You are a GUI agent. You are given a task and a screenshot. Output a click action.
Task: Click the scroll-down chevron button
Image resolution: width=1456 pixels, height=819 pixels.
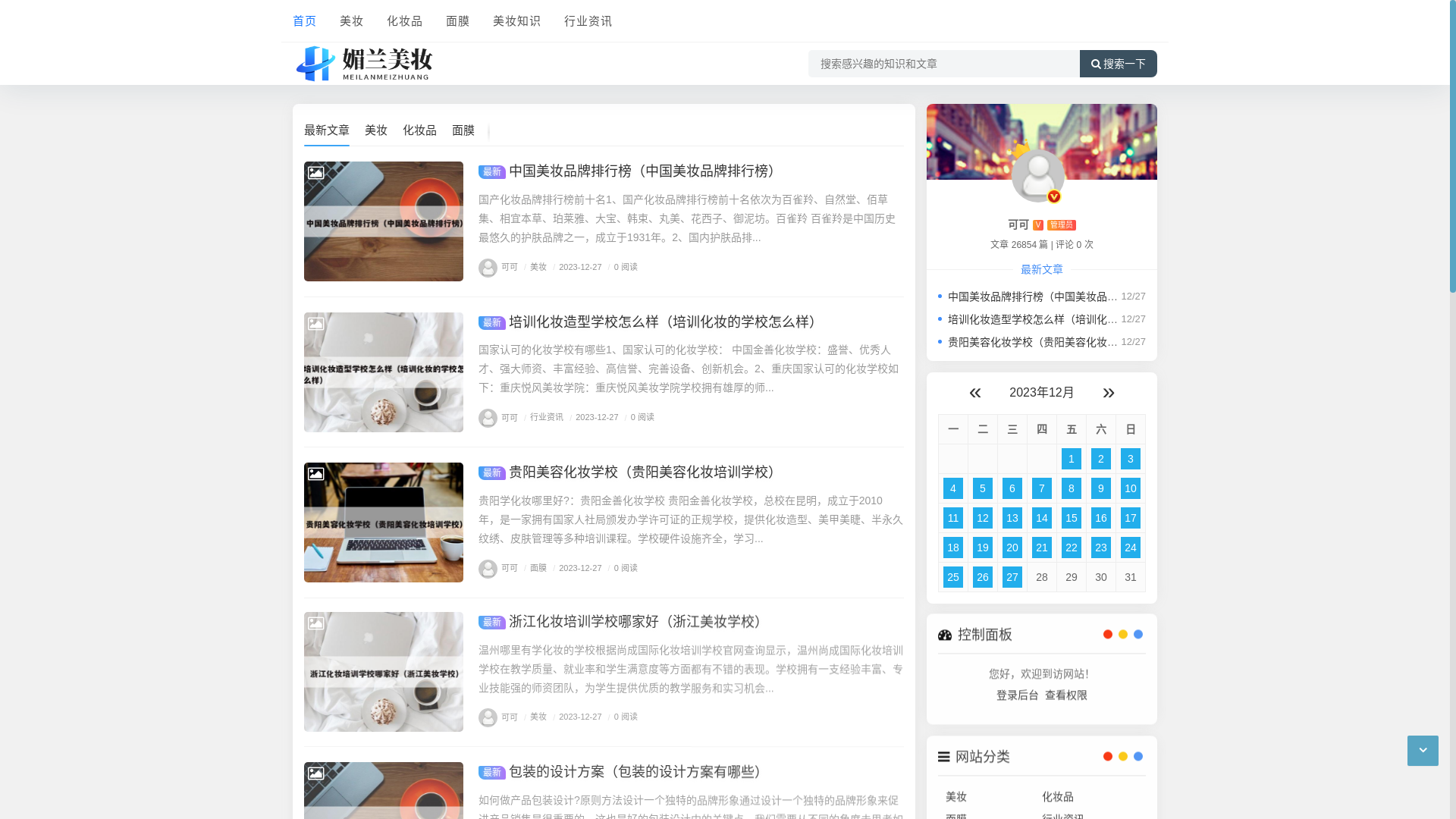pos(1423,751)
